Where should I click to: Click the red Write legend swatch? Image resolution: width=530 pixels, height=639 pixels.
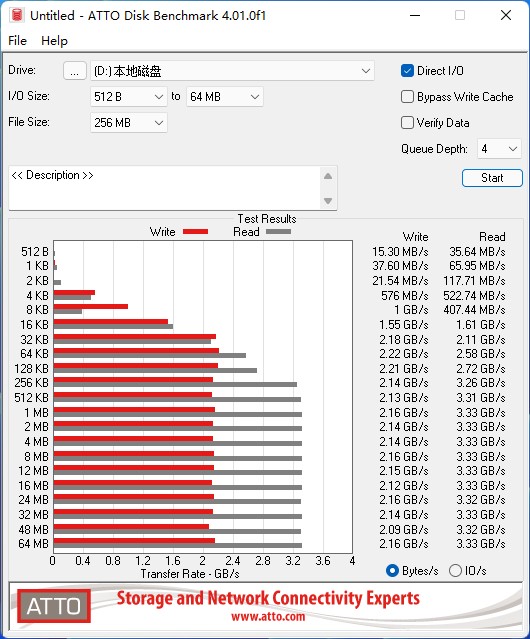tap(196, 232)
